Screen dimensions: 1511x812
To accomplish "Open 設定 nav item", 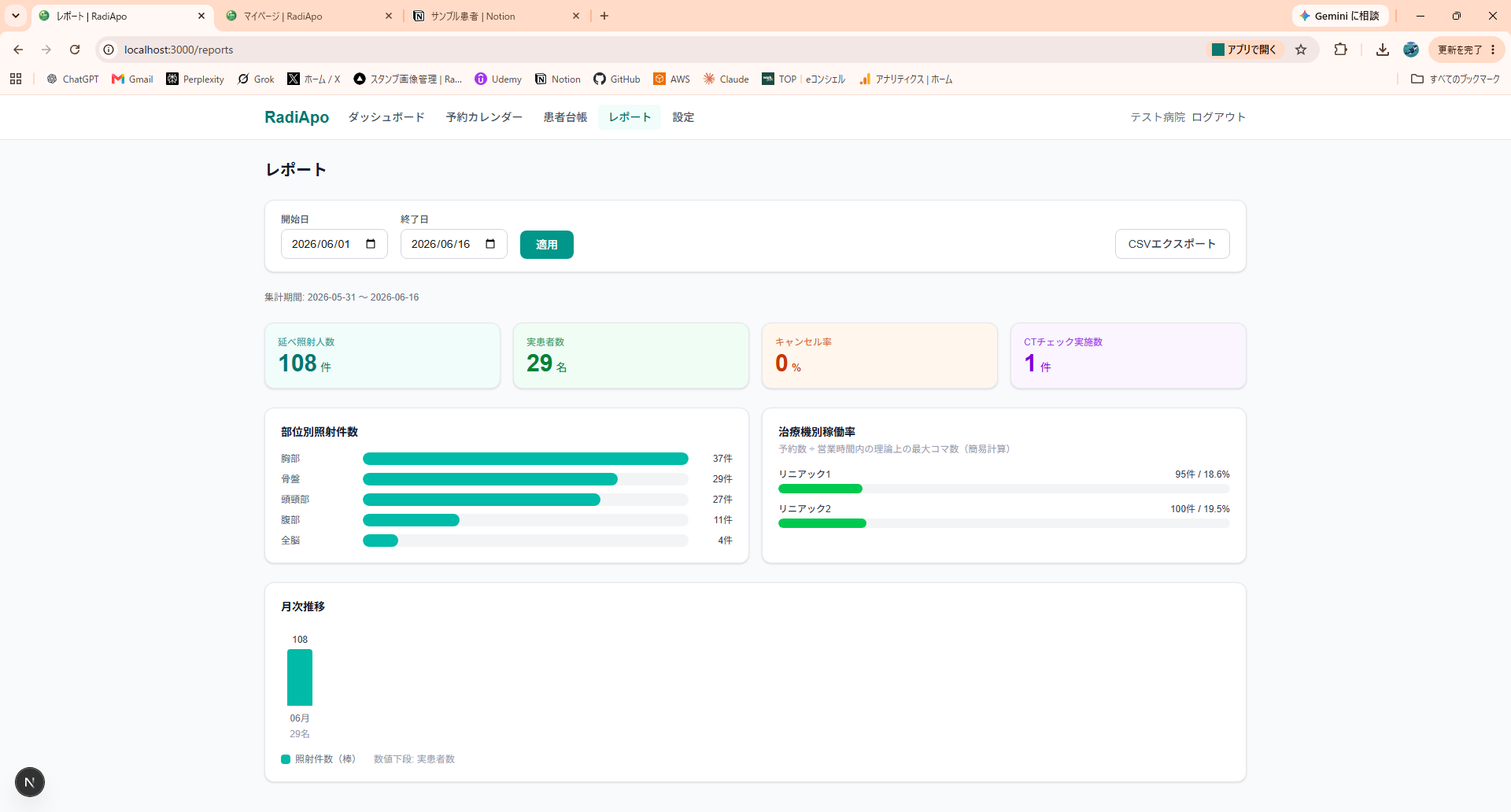I will click(683, 117).
